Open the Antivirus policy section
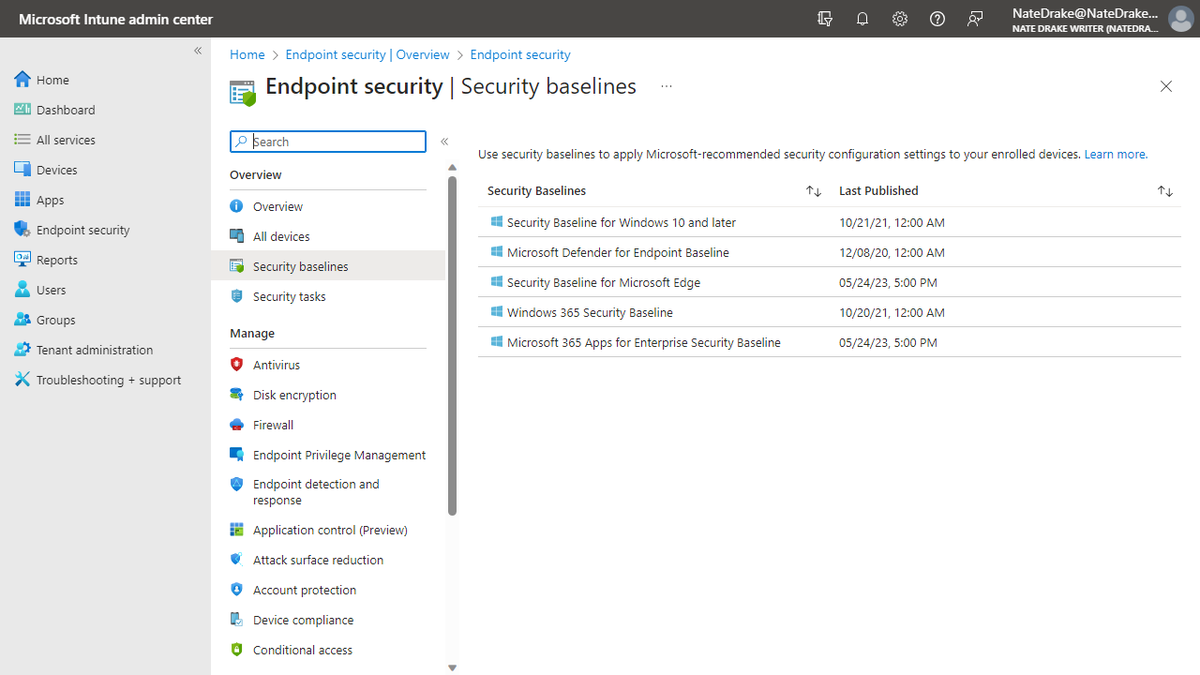This screenshot has height=675, width=1200. [279, 364]
